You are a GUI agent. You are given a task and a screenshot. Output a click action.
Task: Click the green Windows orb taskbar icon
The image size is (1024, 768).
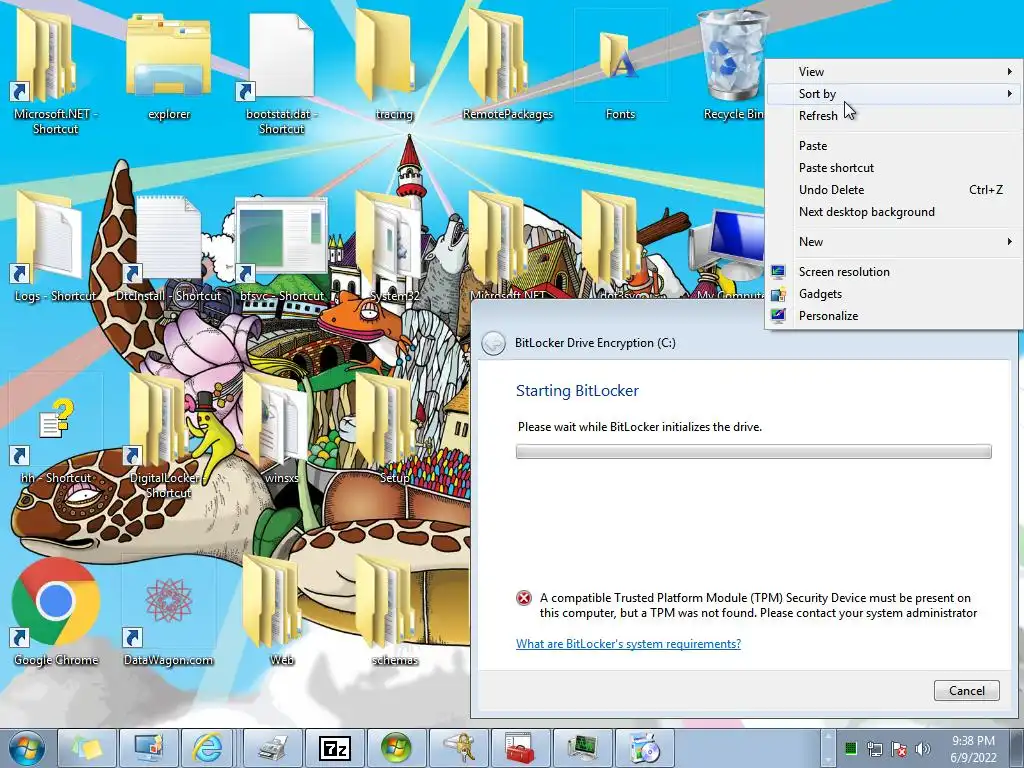pos(396,748)
